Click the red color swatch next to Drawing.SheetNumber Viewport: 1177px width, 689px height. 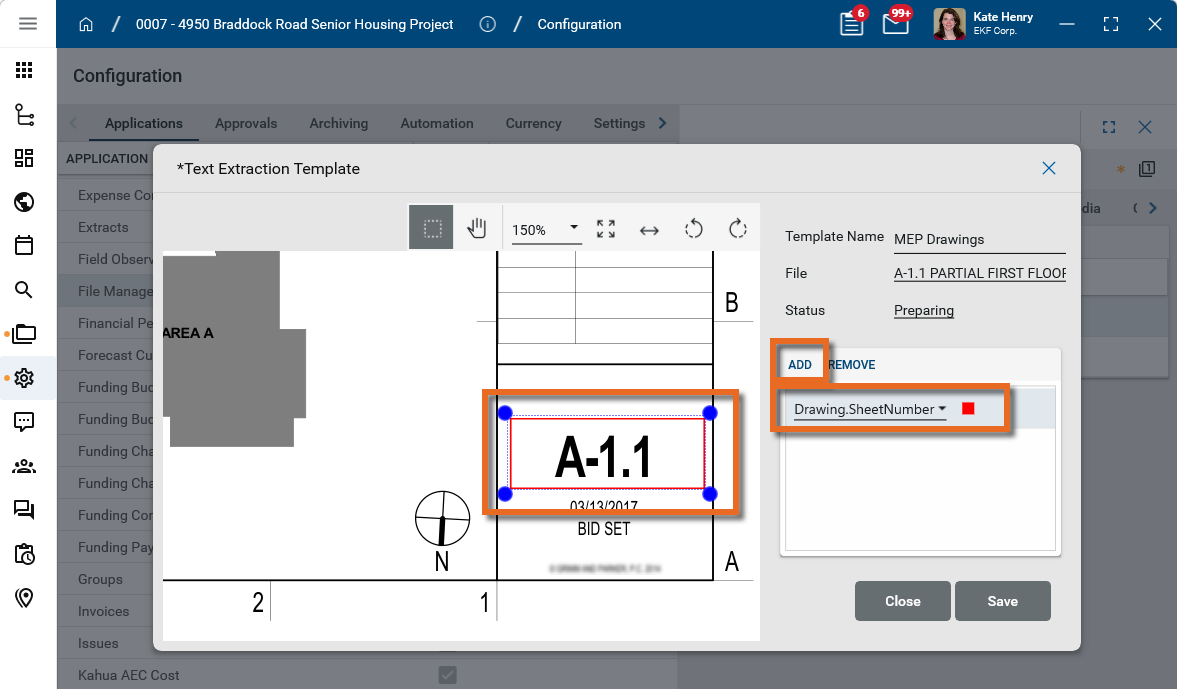[968, 409]
